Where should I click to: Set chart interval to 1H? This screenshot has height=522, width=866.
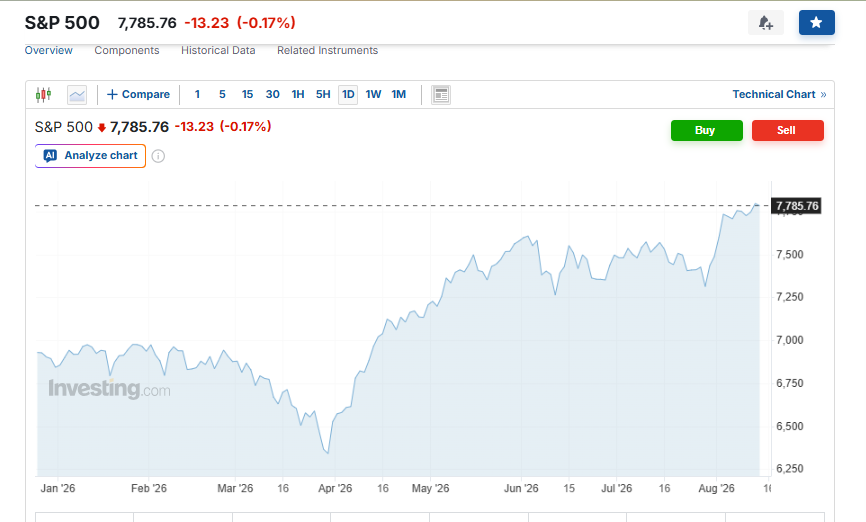[298, 94]
